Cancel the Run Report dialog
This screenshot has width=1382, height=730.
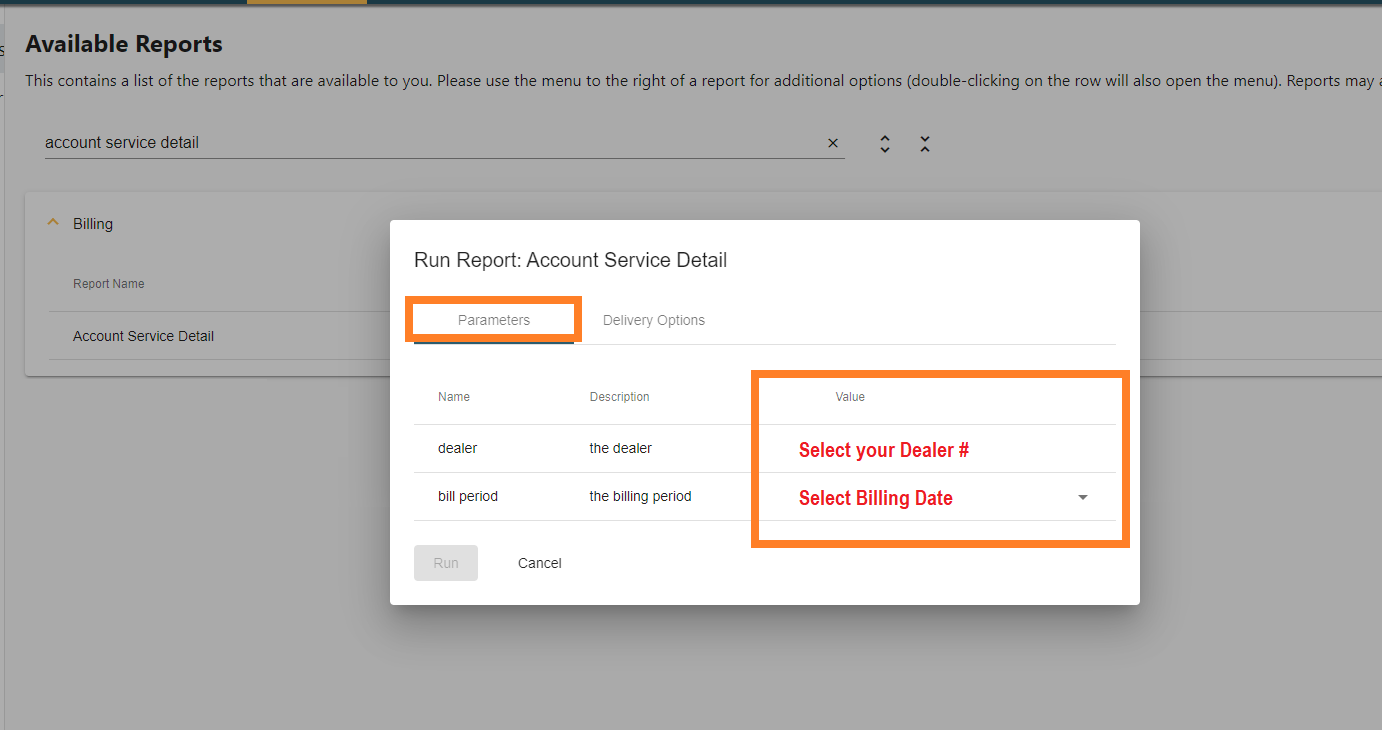point(540,563)
